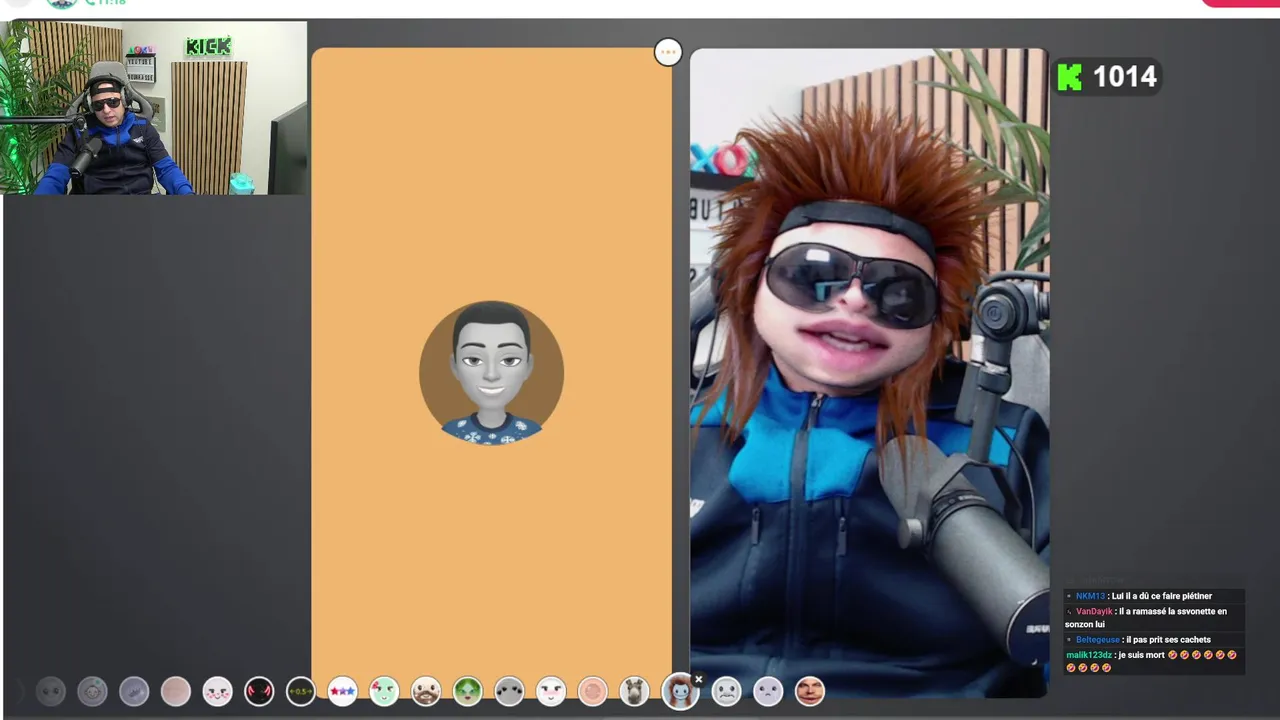Choose the gray face with dark eyes filter
This screenshot has width=1280, height=720.
[x=509, y=691]
